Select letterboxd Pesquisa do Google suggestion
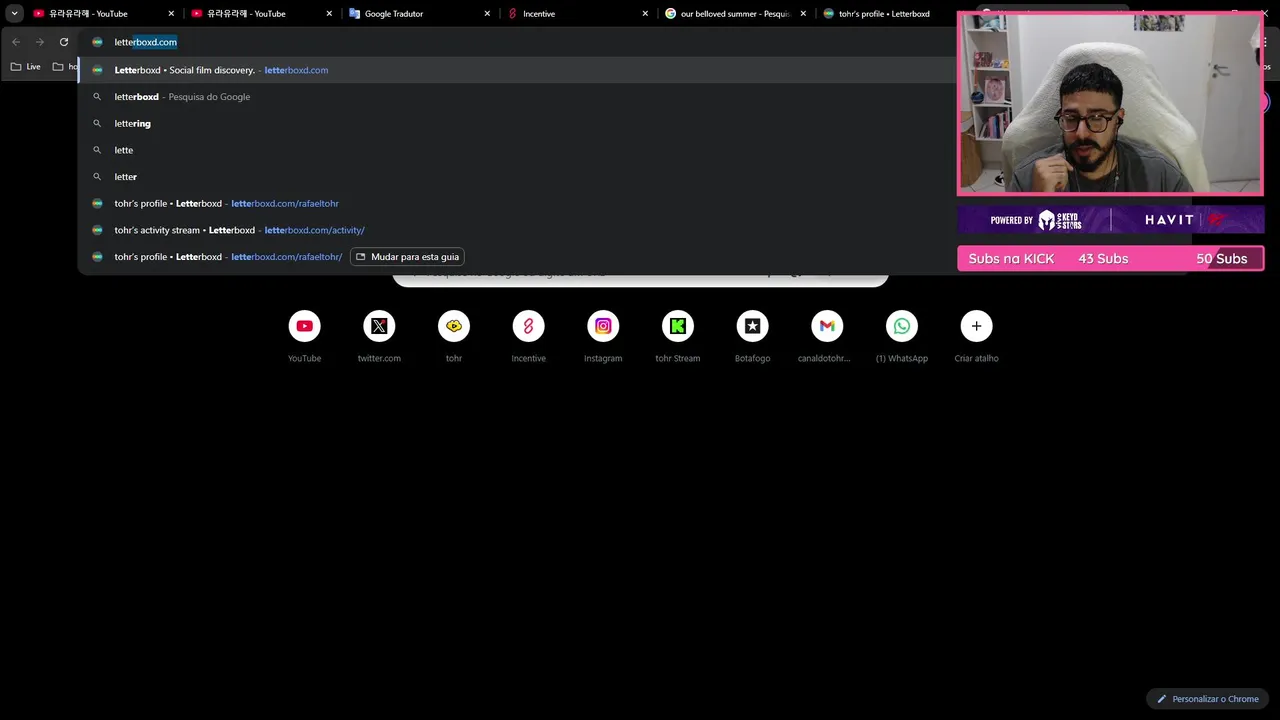This screenshot has height=720, width=1280. pos(516,97)
